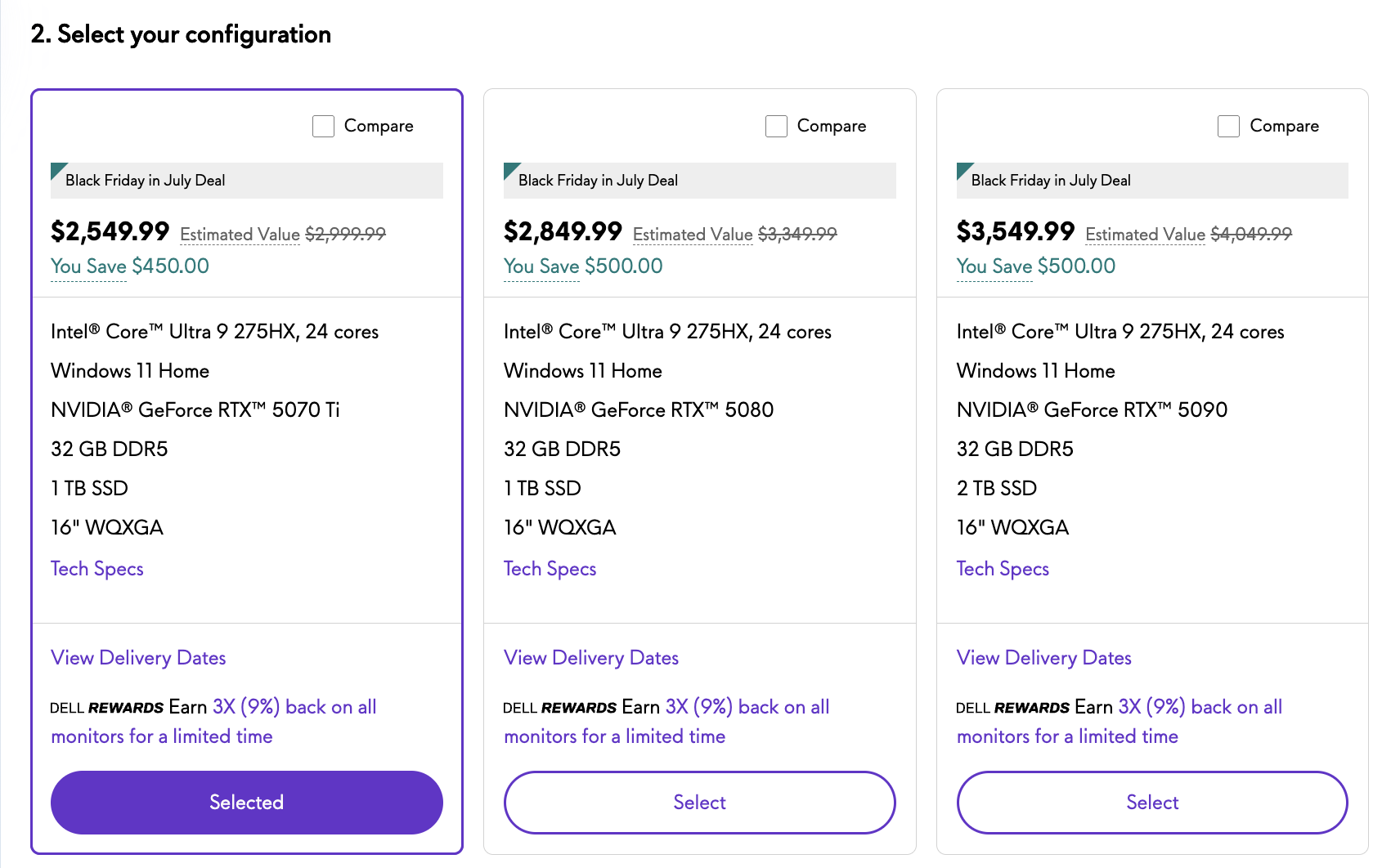The image size is (1400, 868).
Task: View Delivery Dates for the $2,849.99 configuration
Action: tap(591, 658)
